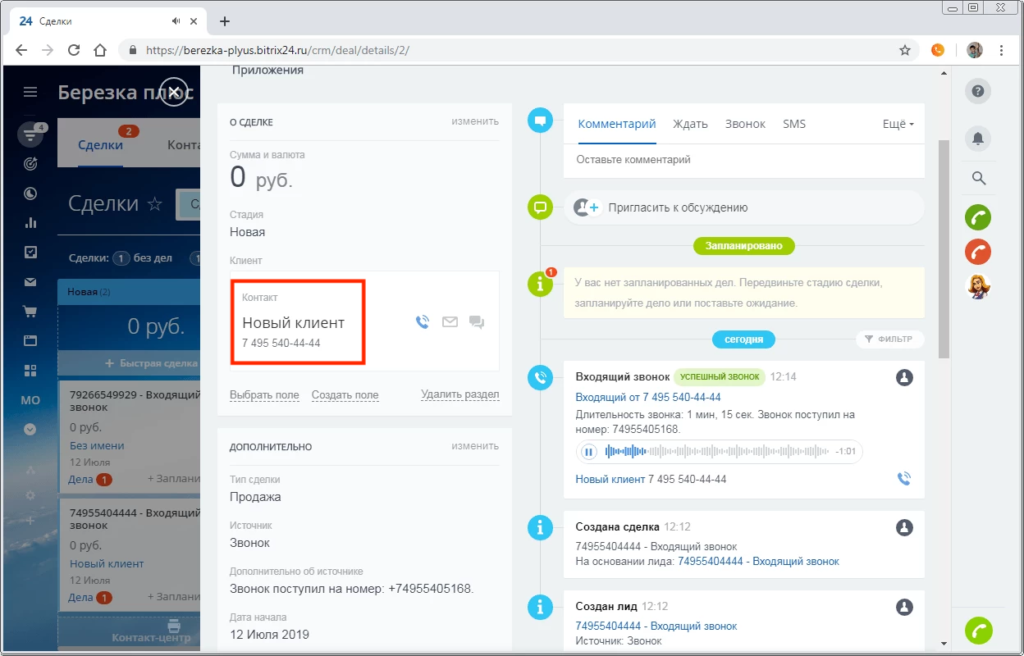
Task: Open browser three-dot menu
Action: [x=1001, y=50]
